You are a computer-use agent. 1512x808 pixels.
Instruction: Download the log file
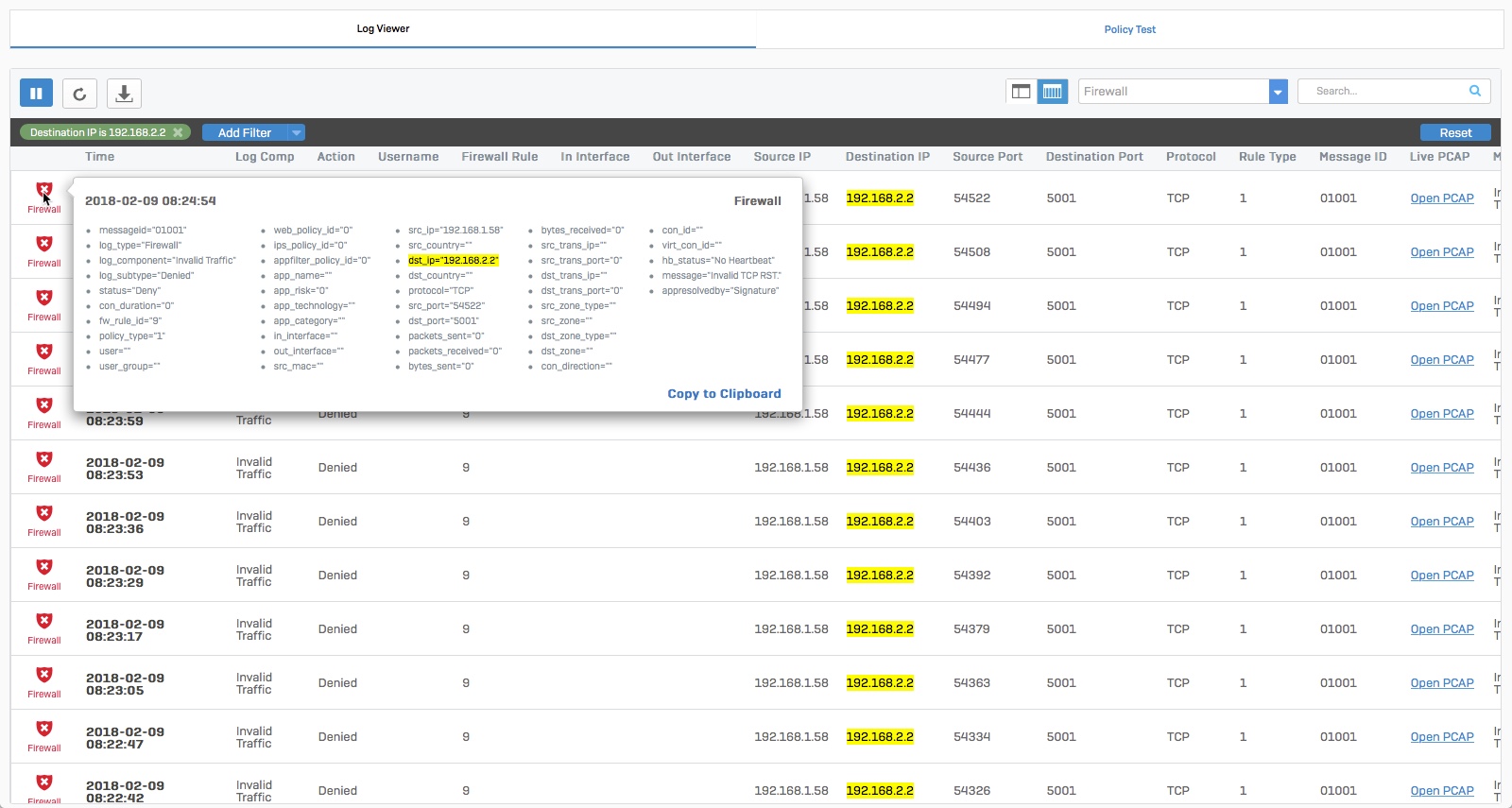124,93
